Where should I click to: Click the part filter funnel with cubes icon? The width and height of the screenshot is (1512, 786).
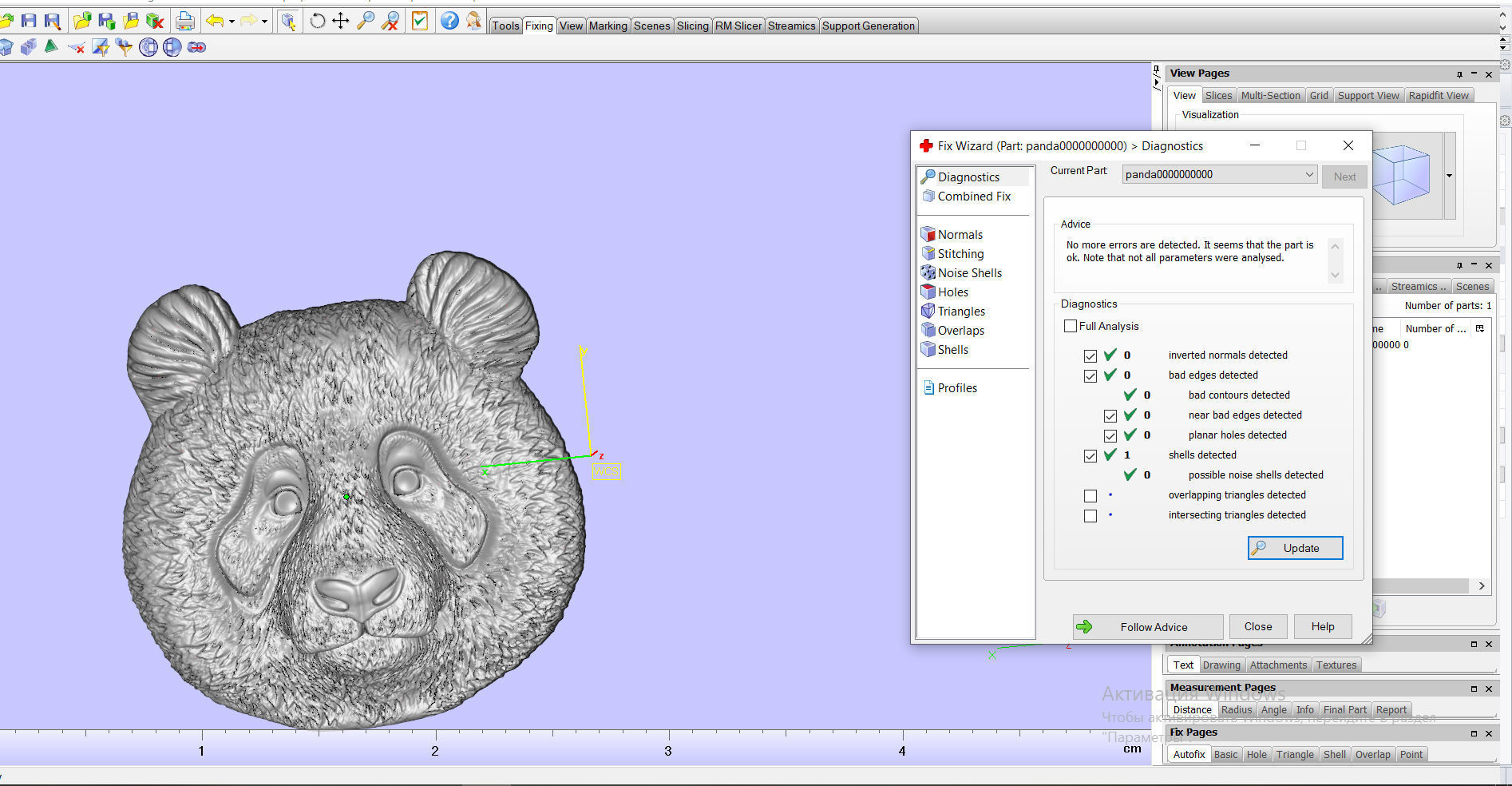coord(124,48)
